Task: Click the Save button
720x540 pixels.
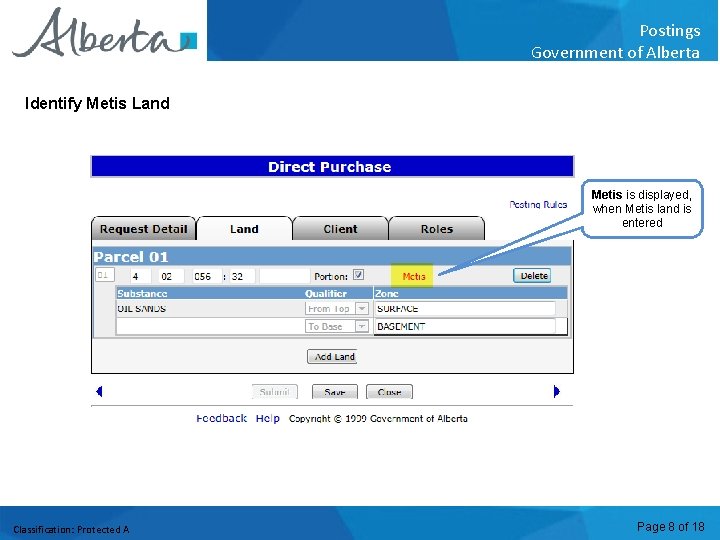Action: 335,392
